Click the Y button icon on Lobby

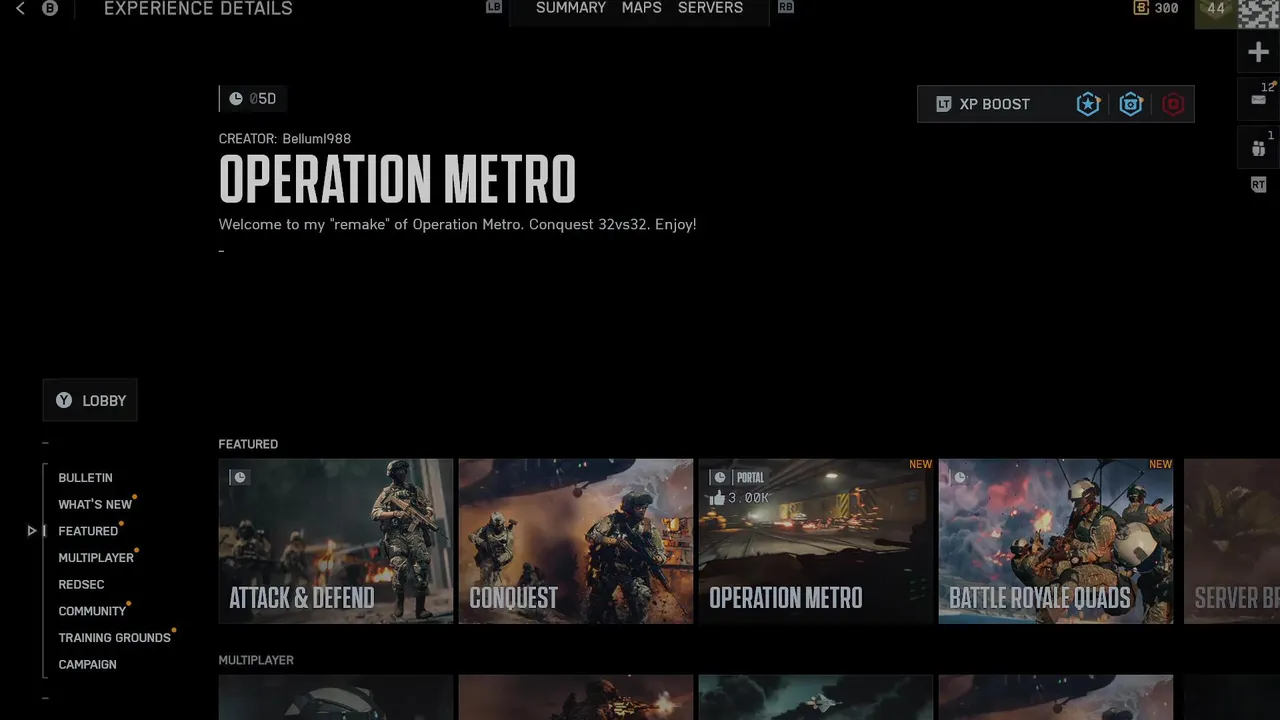64,400
